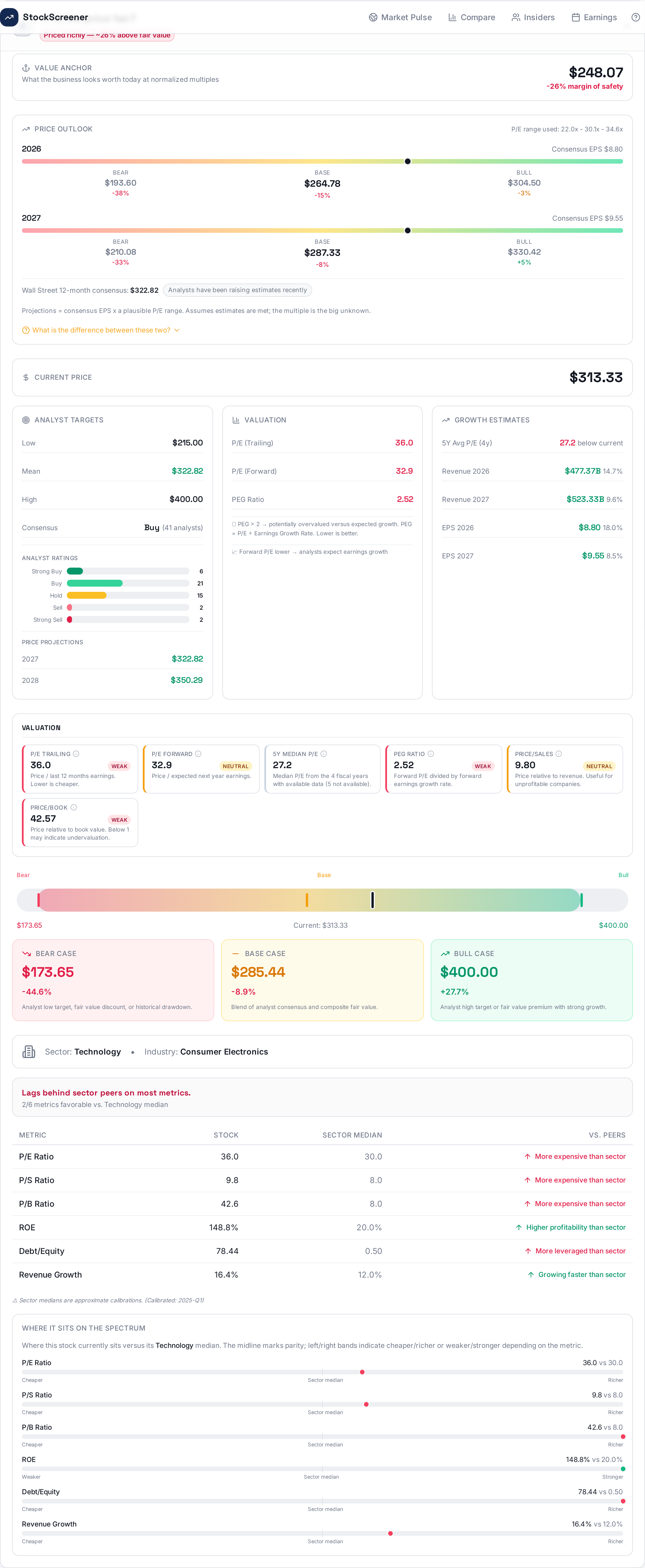Screen dimensions: 645x1568
Task: Click the globe icon beside Market Pulse
Action: pyautogui.click(x=373, y=17)
